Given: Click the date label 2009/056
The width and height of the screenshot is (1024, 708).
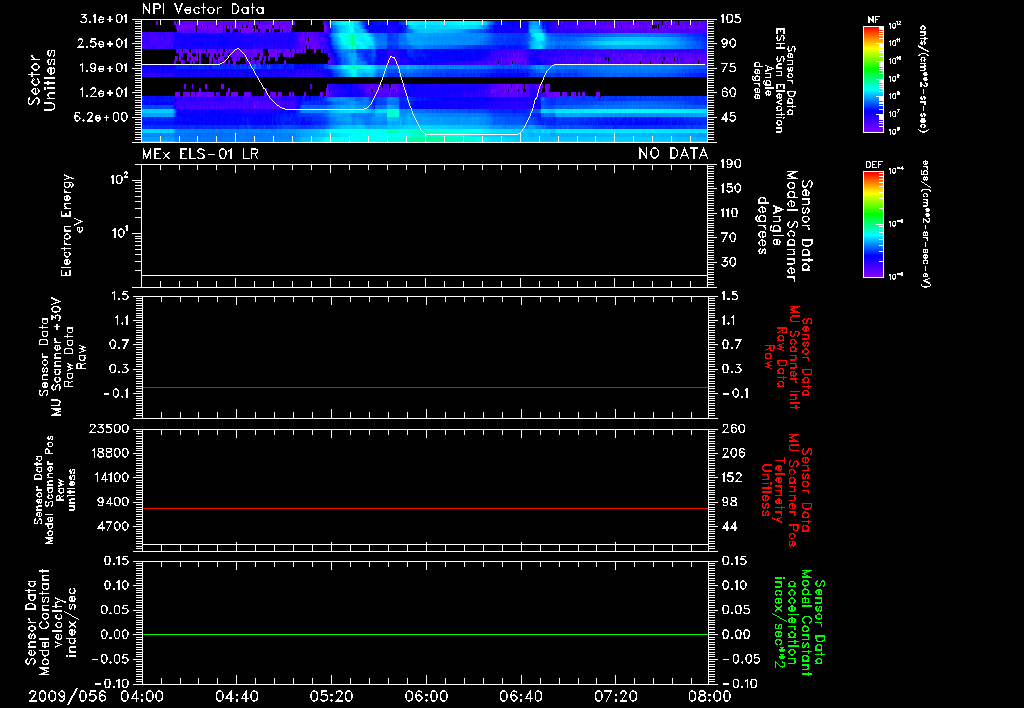Looking at the screenshot, I should [x=67, y=696].
